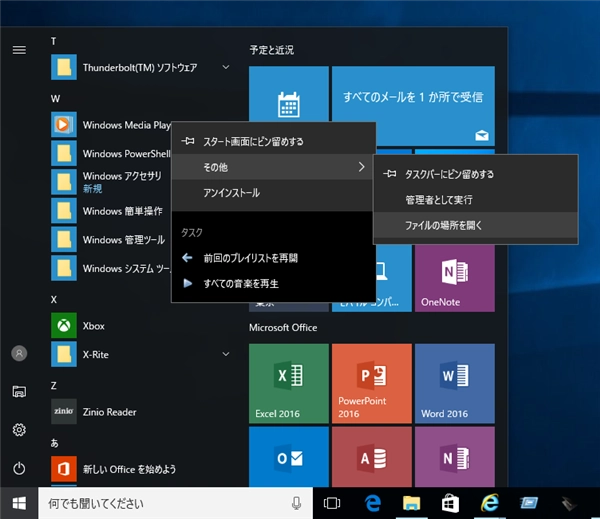Click the Xbox app entry label
Viewport: 600px width, 519px height.
(x=94, y=326)
